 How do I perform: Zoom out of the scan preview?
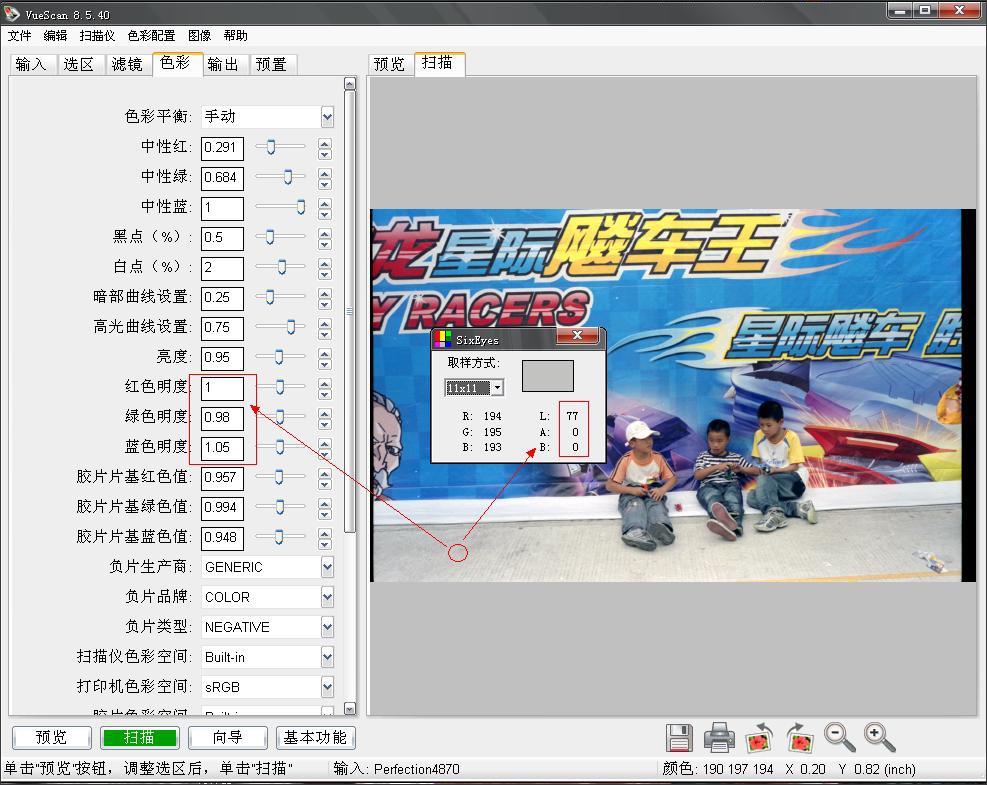(x=839, y=738)
